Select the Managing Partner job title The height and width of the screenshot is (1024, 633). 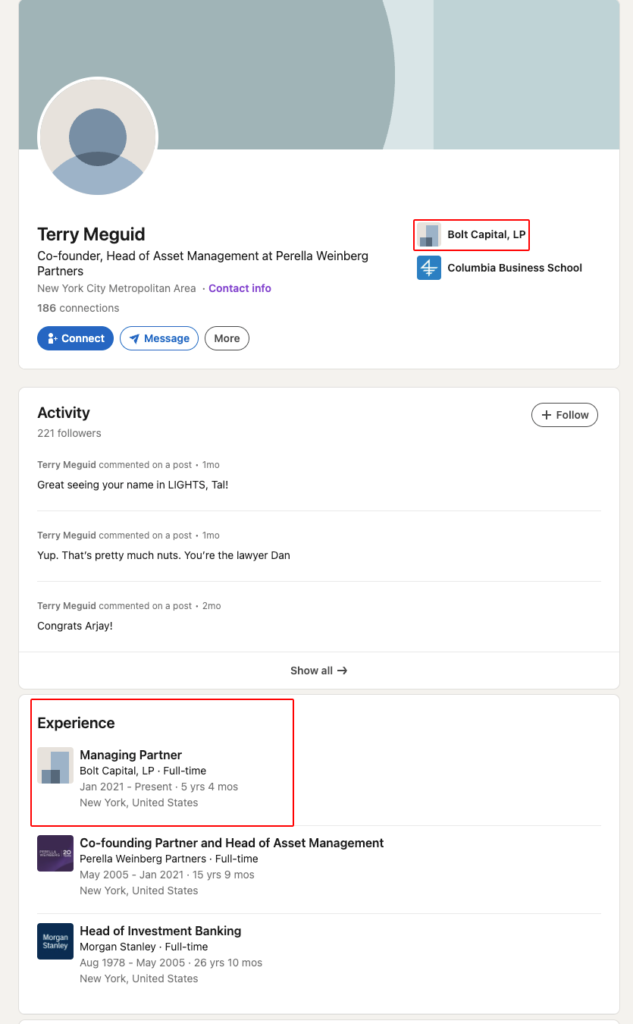click(x=131, y=755)
